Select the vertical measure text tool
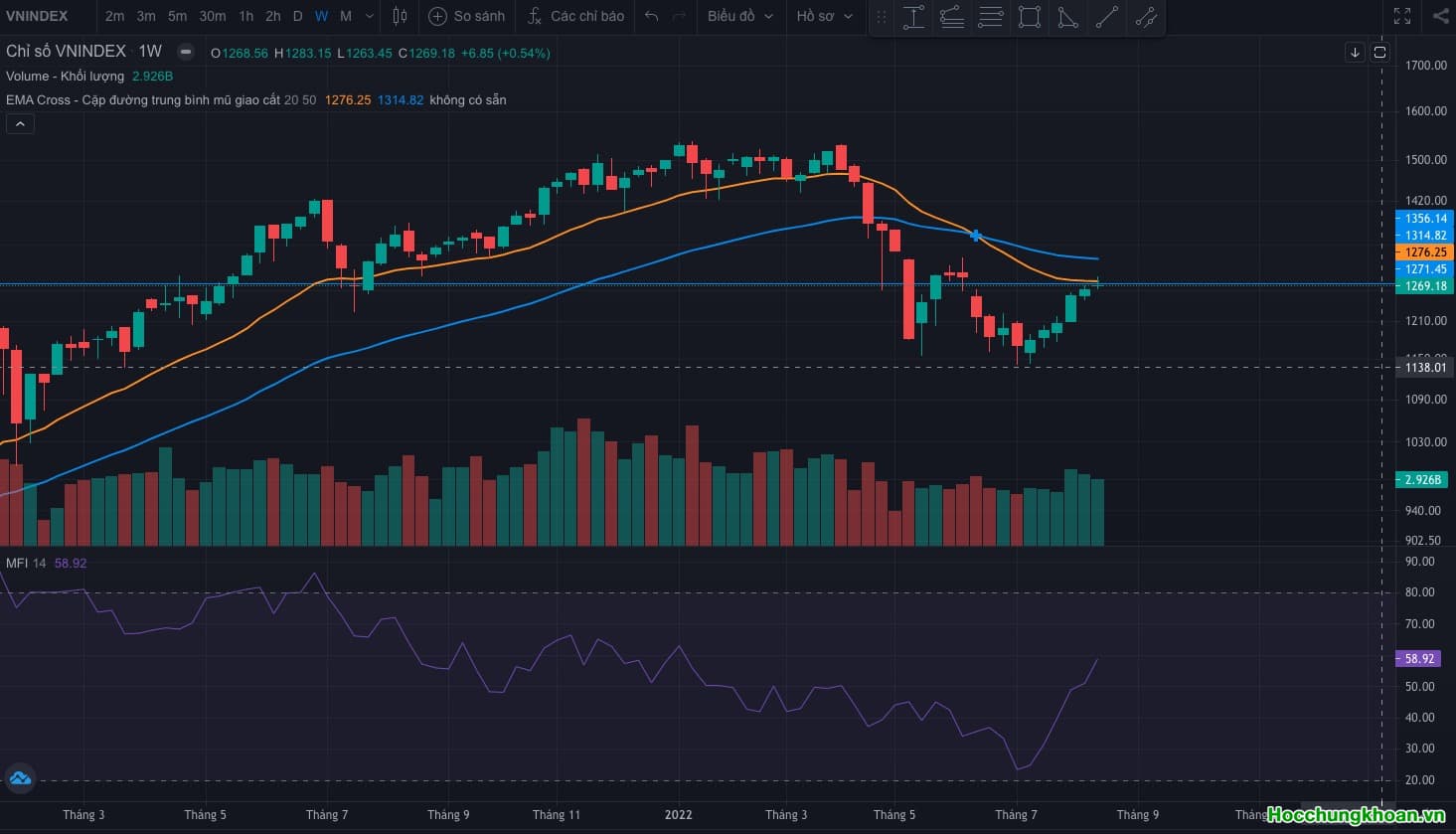The height and width of the screenshot is (834, 1456). pos(913,17)
